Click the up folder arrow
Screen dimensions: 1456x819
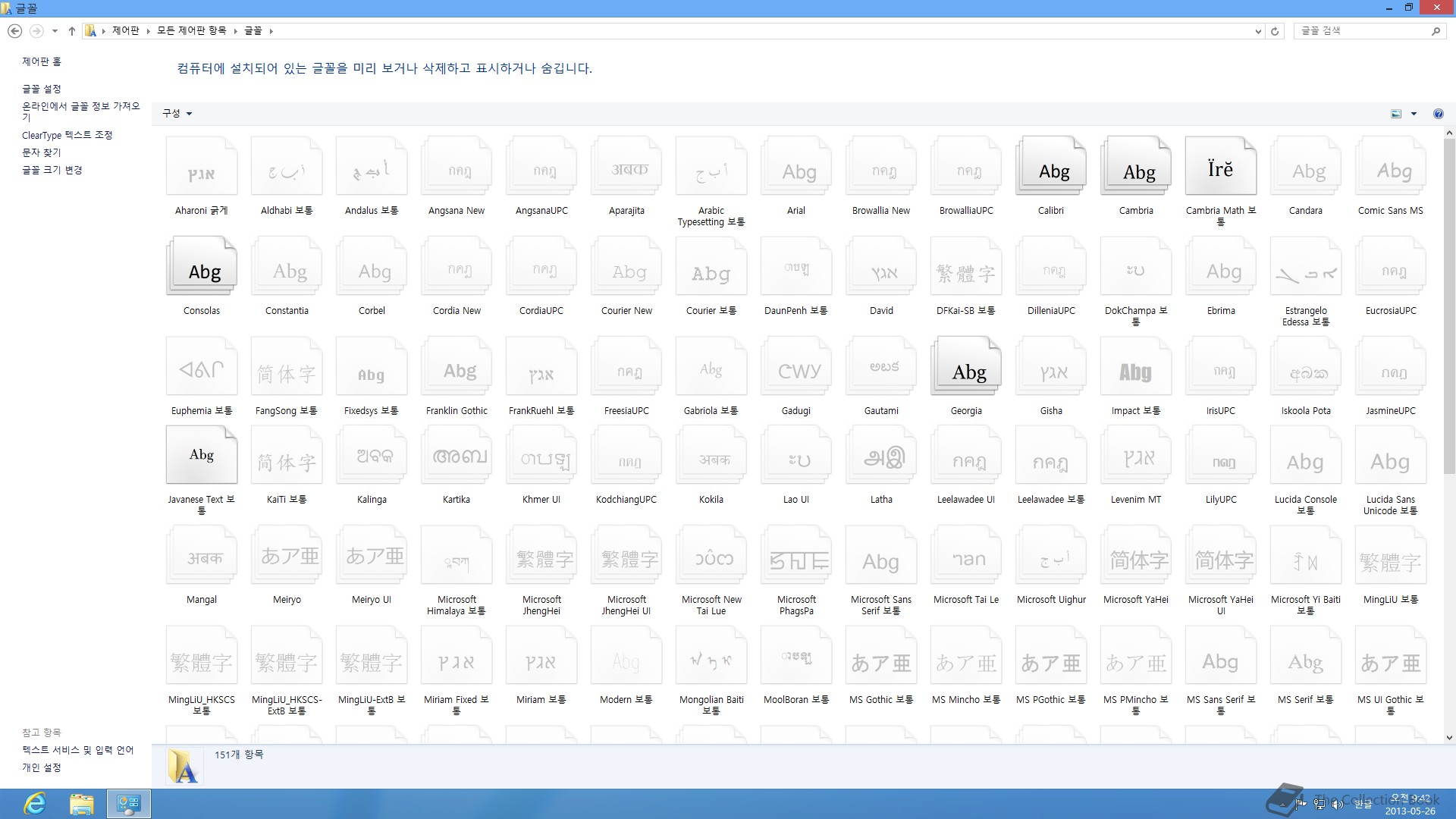point(71,31)
